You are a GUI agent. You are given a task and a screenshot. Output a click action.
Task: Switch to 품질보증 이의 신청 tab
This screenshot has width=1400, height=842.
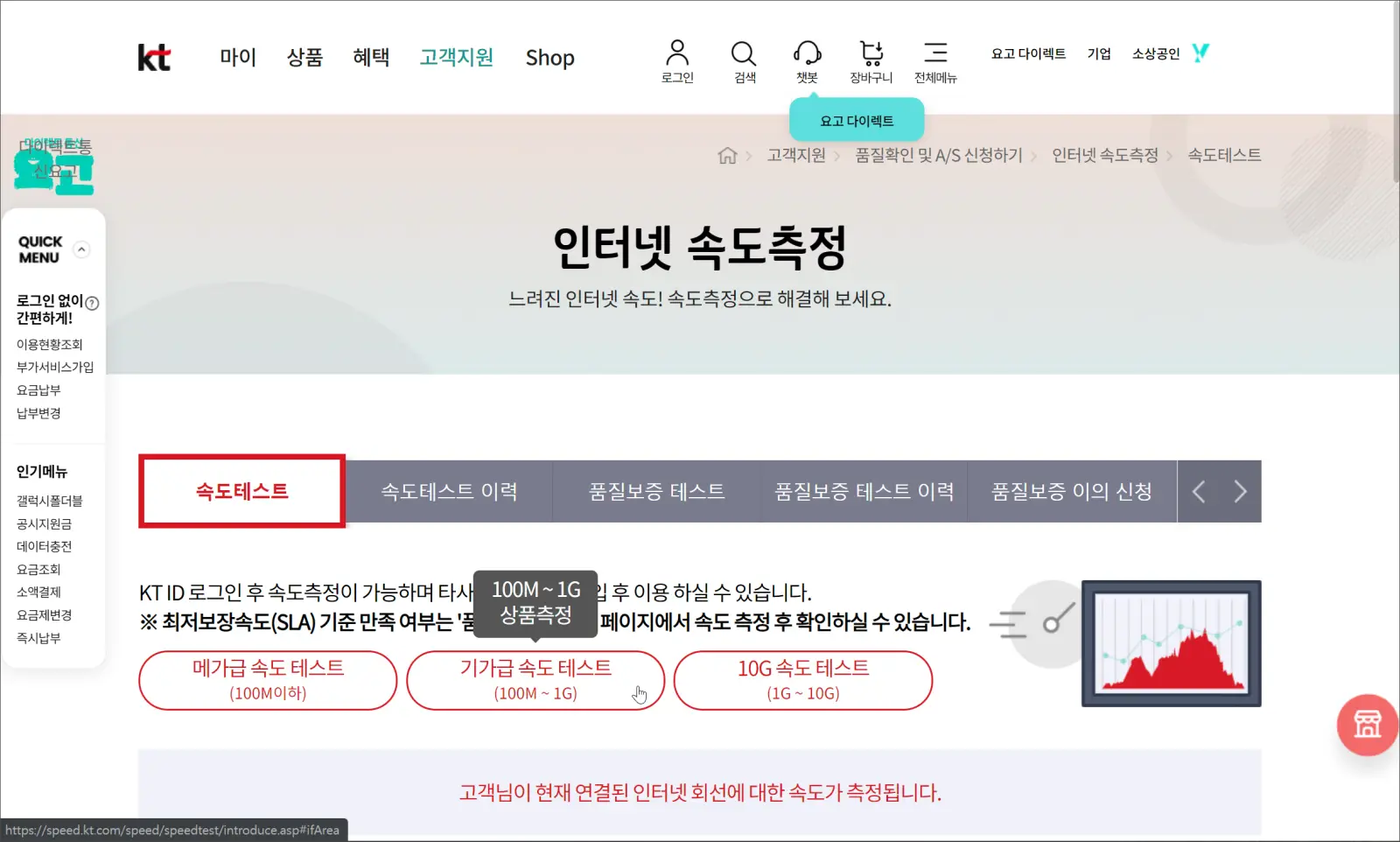1072,492
